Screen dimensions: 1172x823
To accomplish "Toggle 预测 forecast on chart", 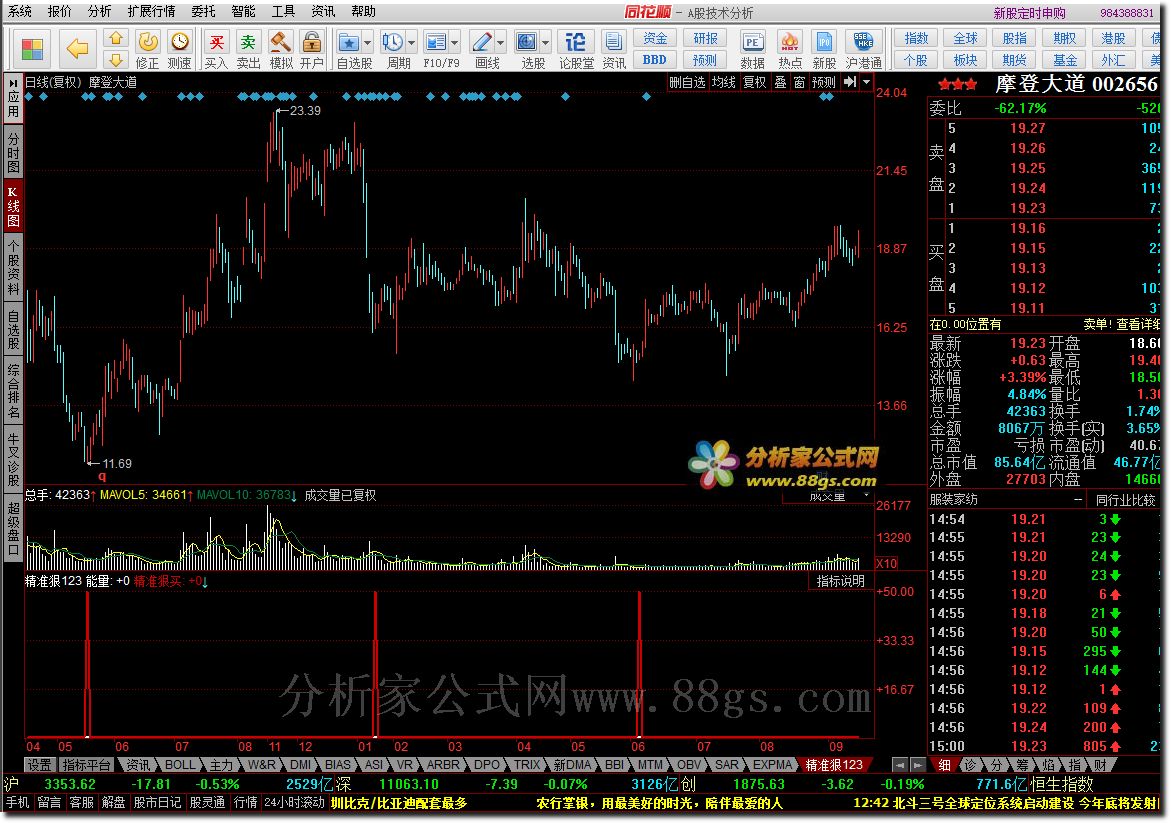I will click(824, 82).
